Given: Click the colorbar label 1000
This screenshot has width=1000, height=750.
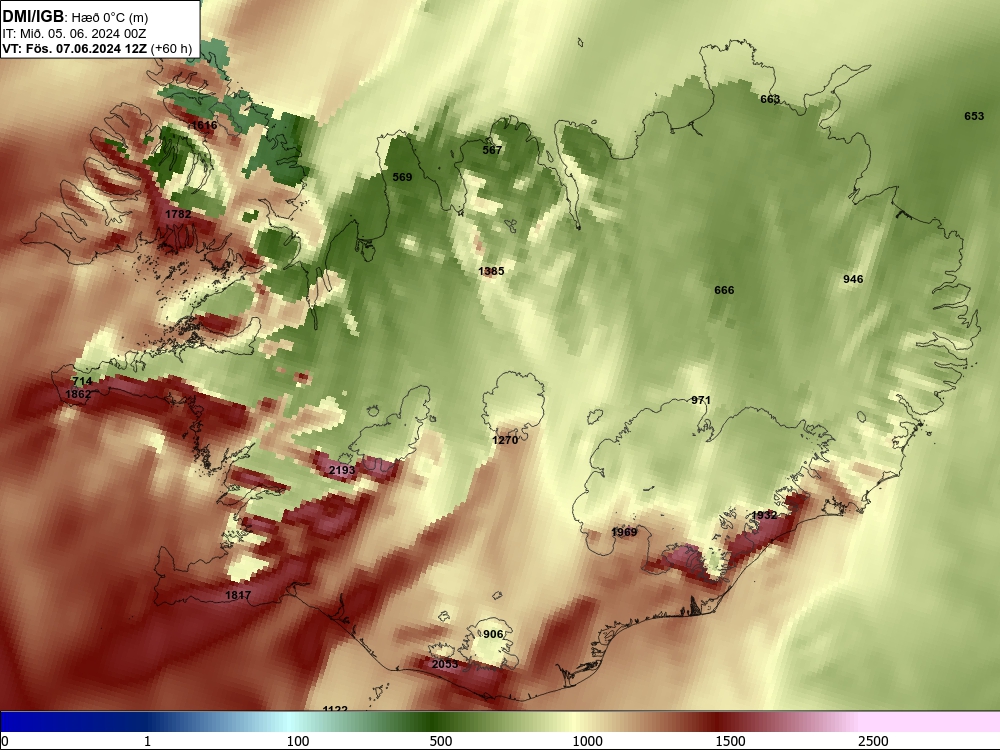Looking at the screenshot, I should [587, 741].
